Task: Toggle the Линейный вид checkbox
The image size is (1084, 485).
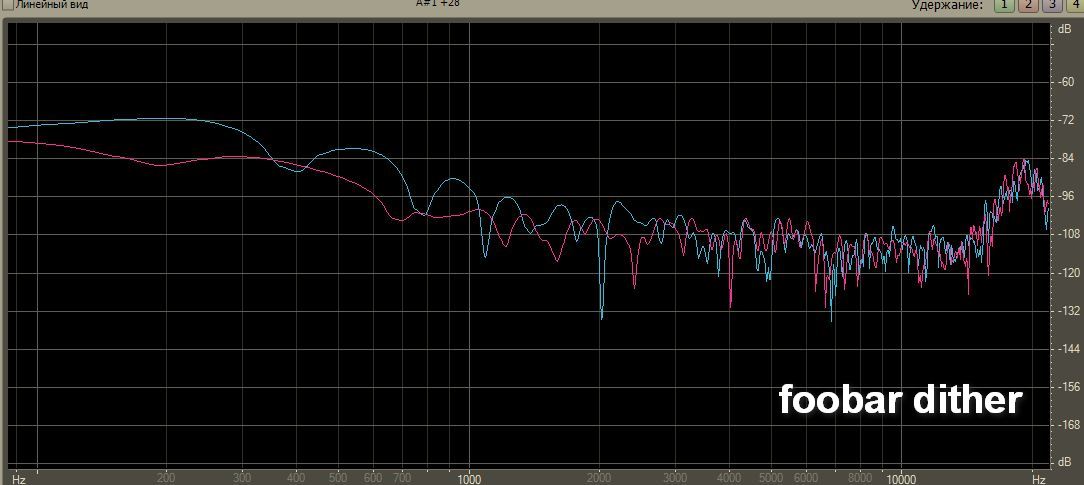Action: click(x=8, y=3)
